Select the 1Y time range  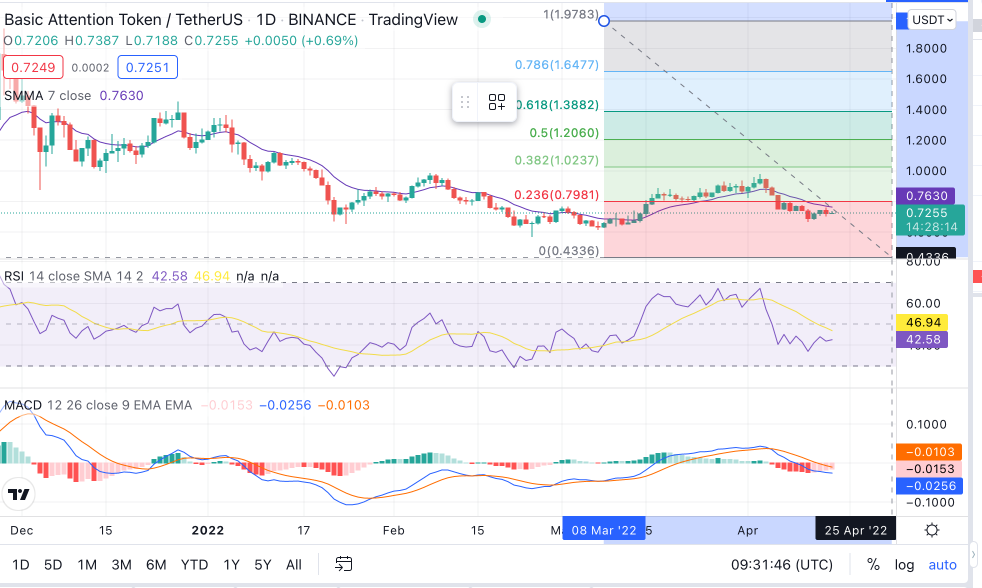coord(232,564)
